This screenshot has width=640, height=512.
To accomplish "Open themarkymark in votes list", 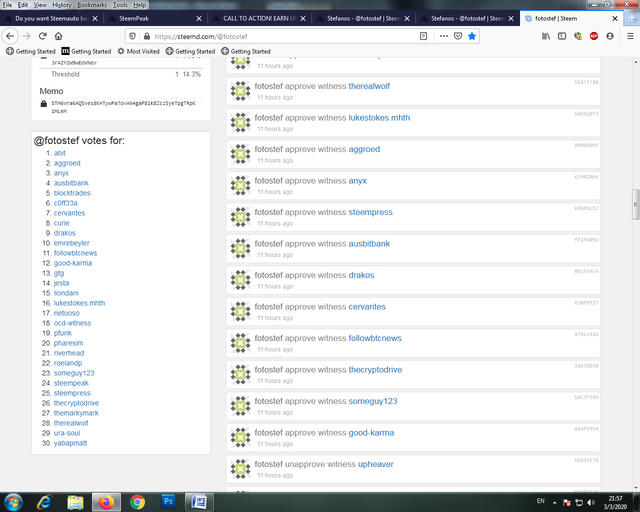I will pyautogui.click(x=76, y=413).
